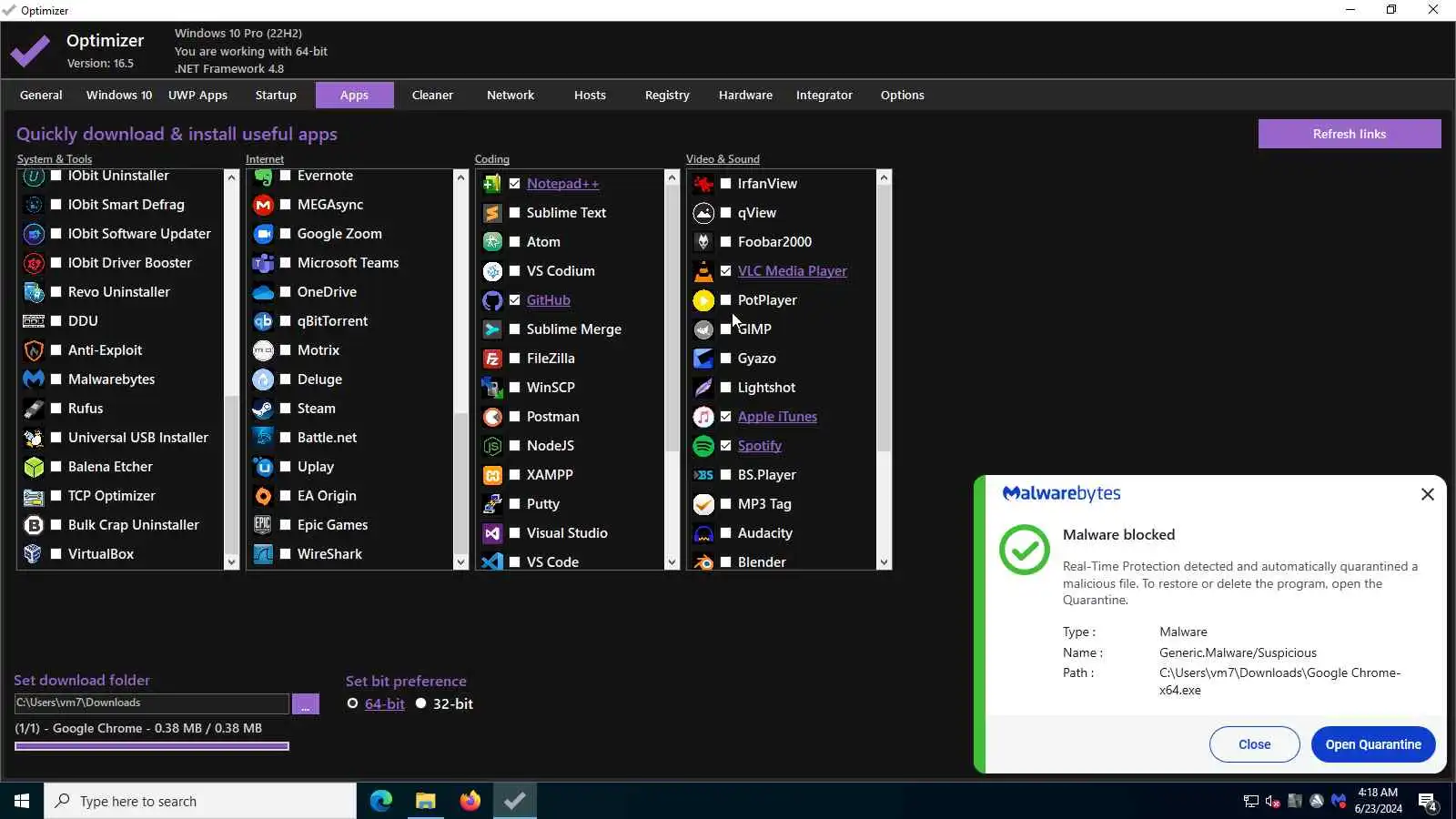Click the FileZilla red icon
Image resolution: width=1456 pixels, height=819 pixels.
(492, 359)
